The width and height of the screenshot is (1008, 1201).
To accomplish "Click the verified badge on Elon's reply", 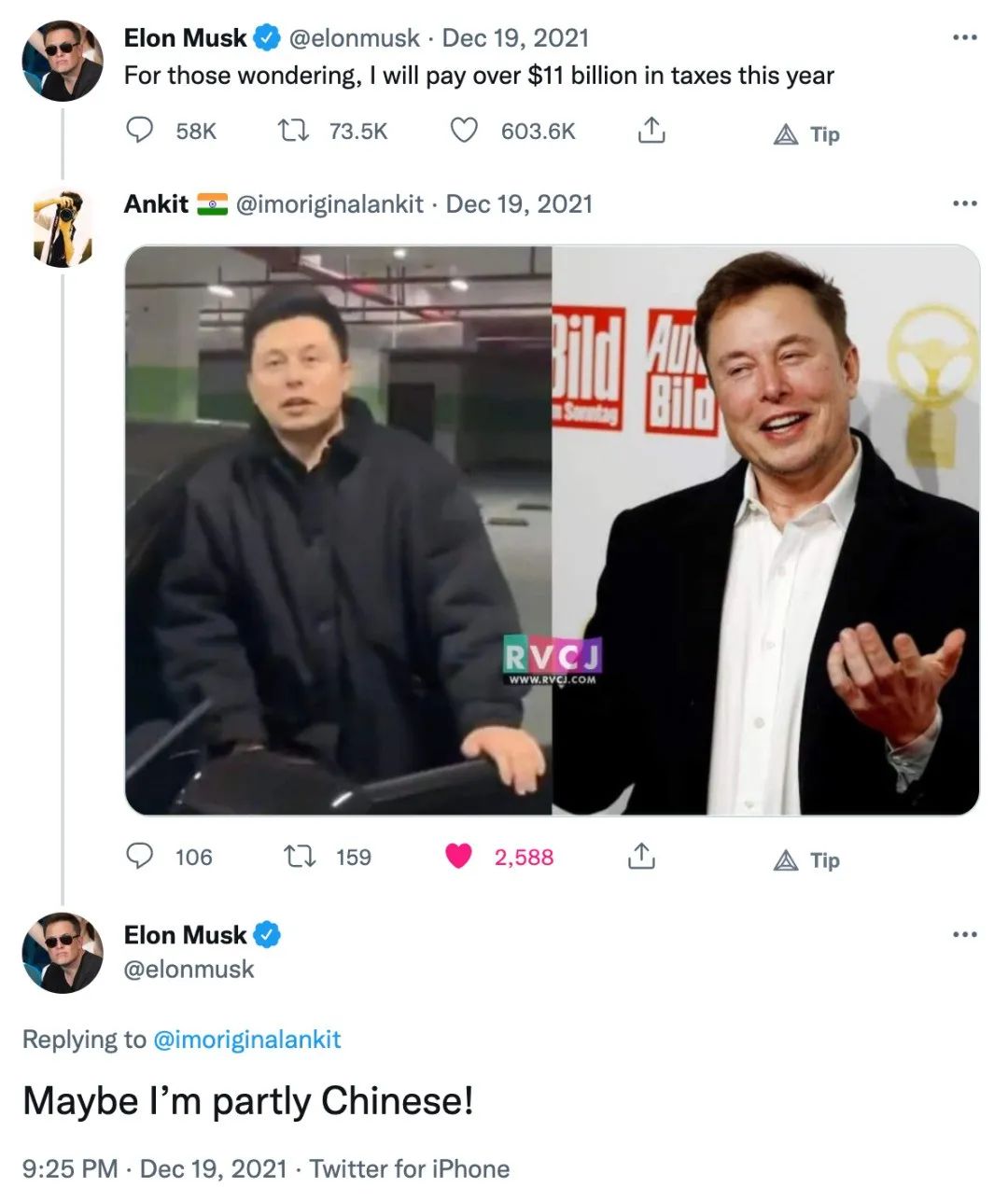I will click(268, 934).
